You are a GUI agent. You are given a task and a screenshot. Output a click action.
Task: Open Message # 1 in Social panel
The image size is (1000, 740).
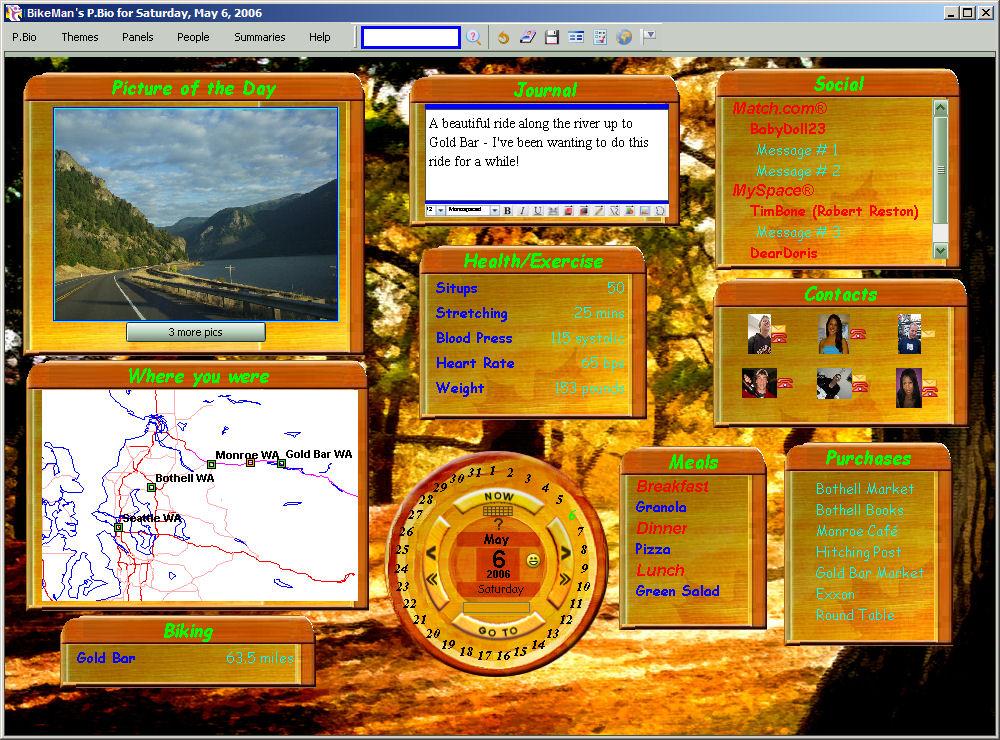click(x=797, y=150)
